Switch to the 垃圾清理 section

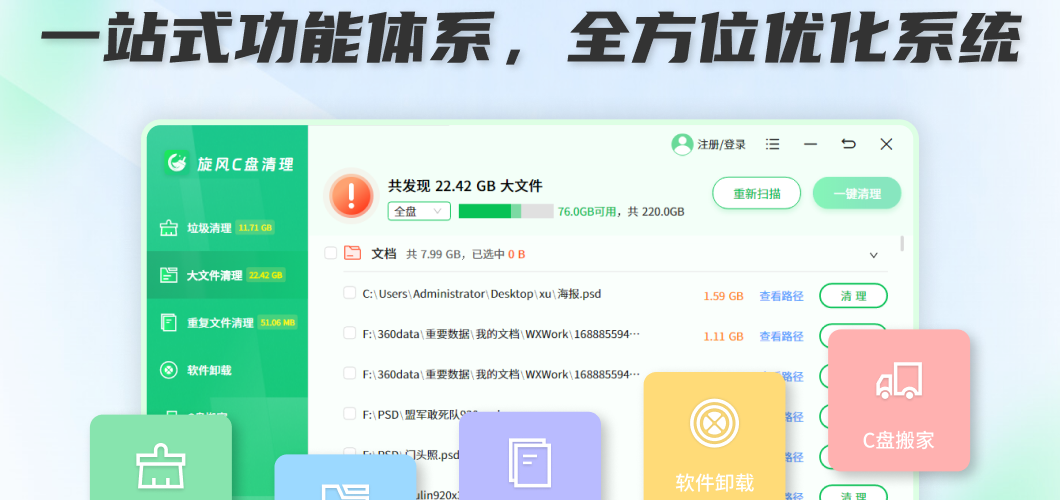click(x=227, y=228)
